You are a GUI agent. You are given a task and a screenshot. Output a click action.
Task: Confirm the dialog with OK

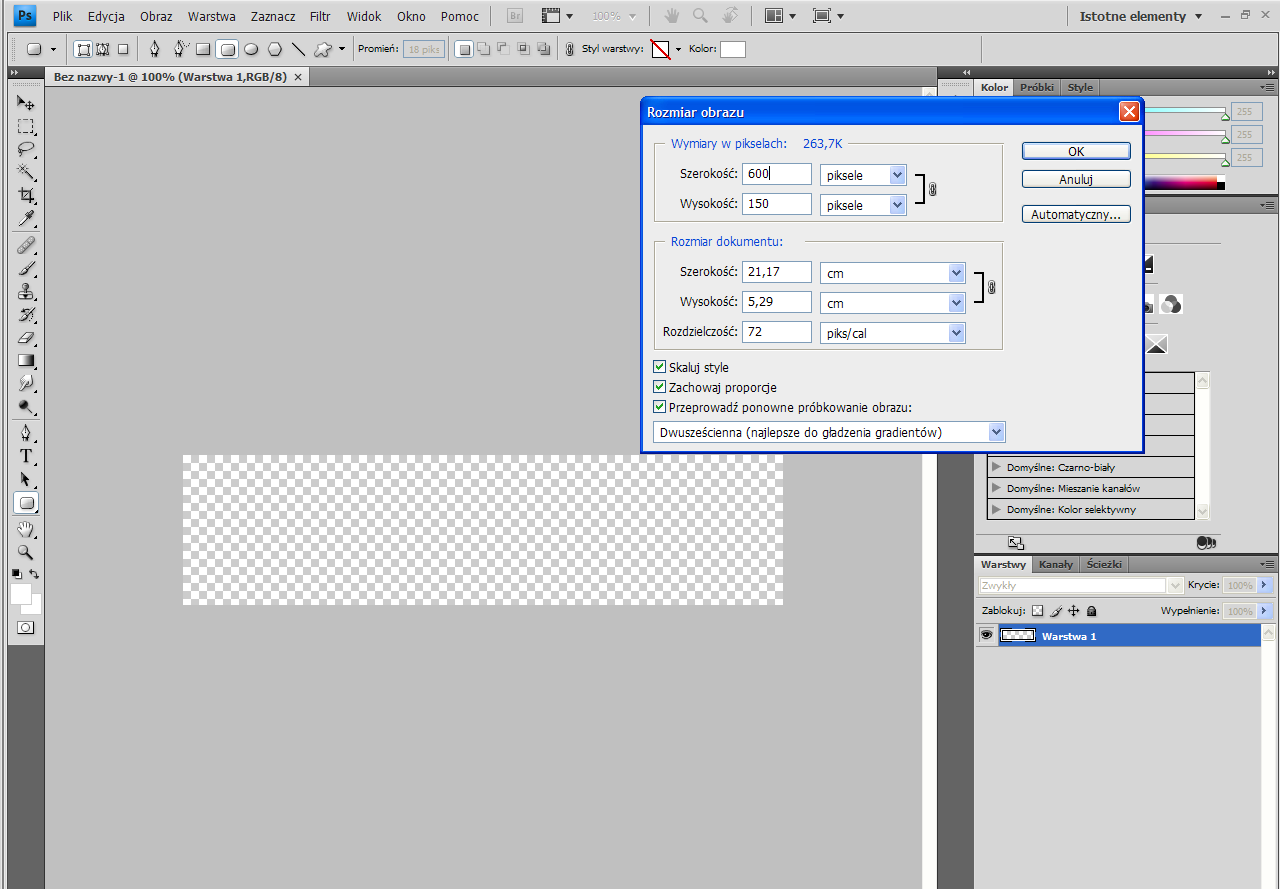tap(1076, 151)
